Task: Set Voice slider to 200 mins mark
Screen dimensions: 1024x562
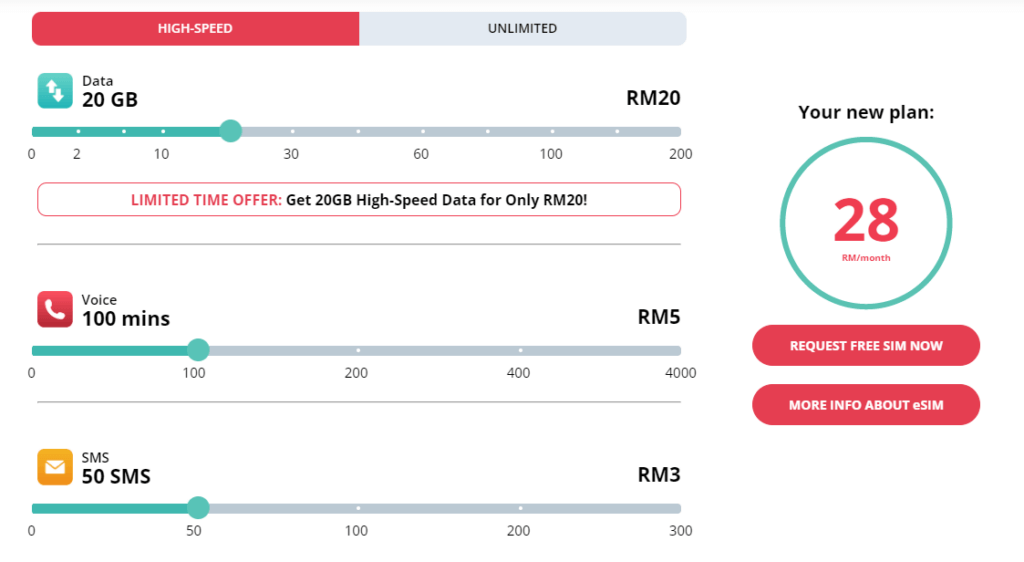Action: 358,350
